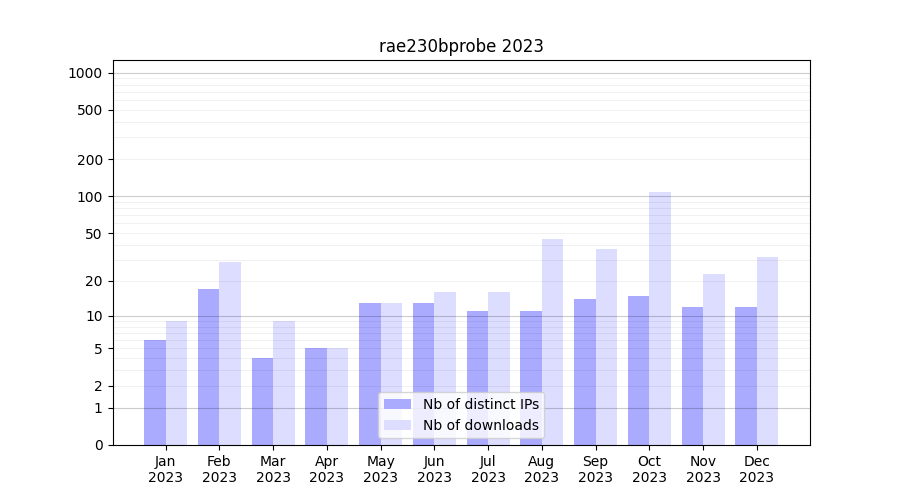The image size is (900, 500).
Task: Click the 0 tick label on y-axis
Action: (98, 445)
